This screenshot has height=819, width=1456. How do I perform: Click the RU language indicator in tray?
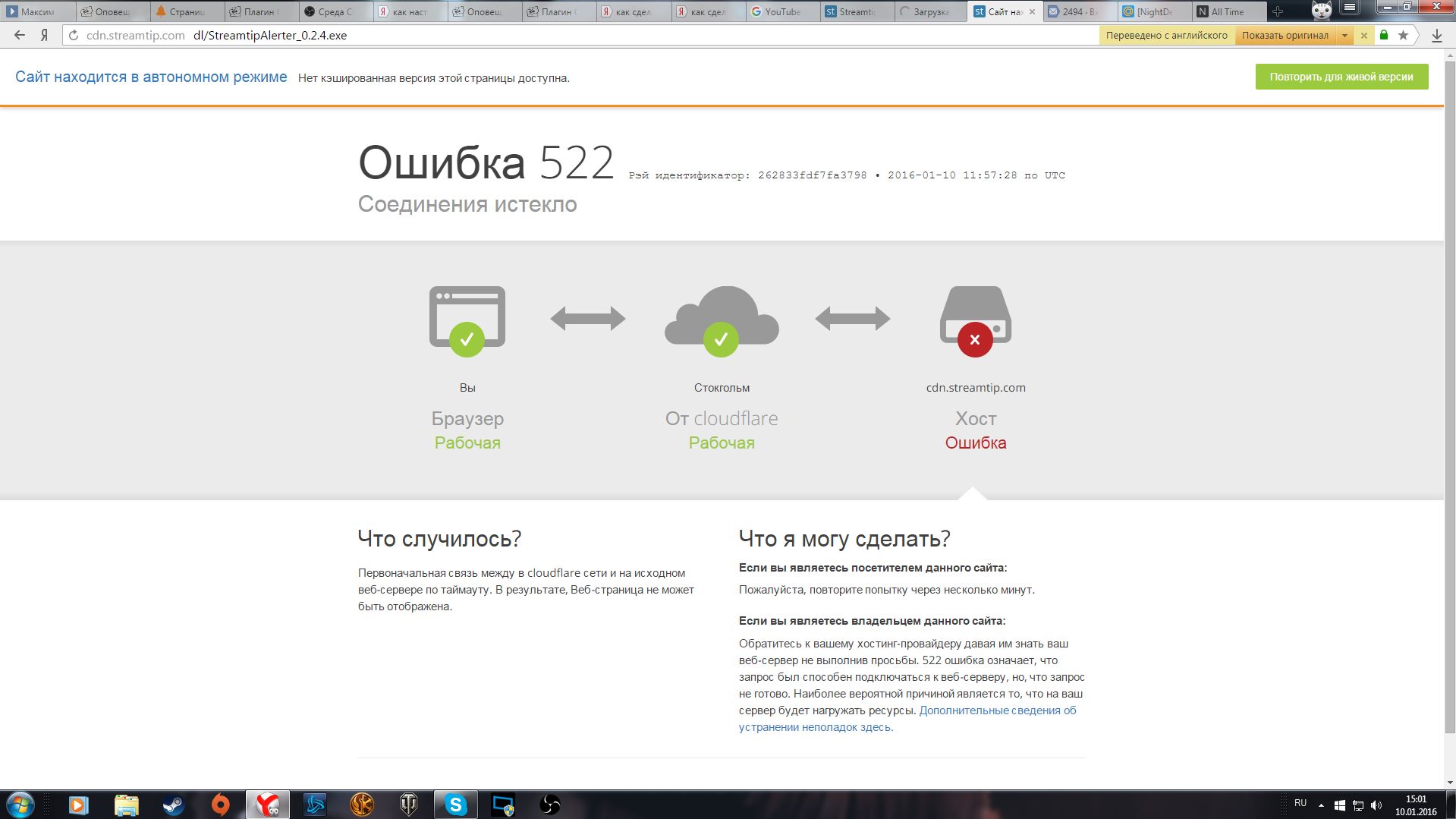click(1300, 803)
